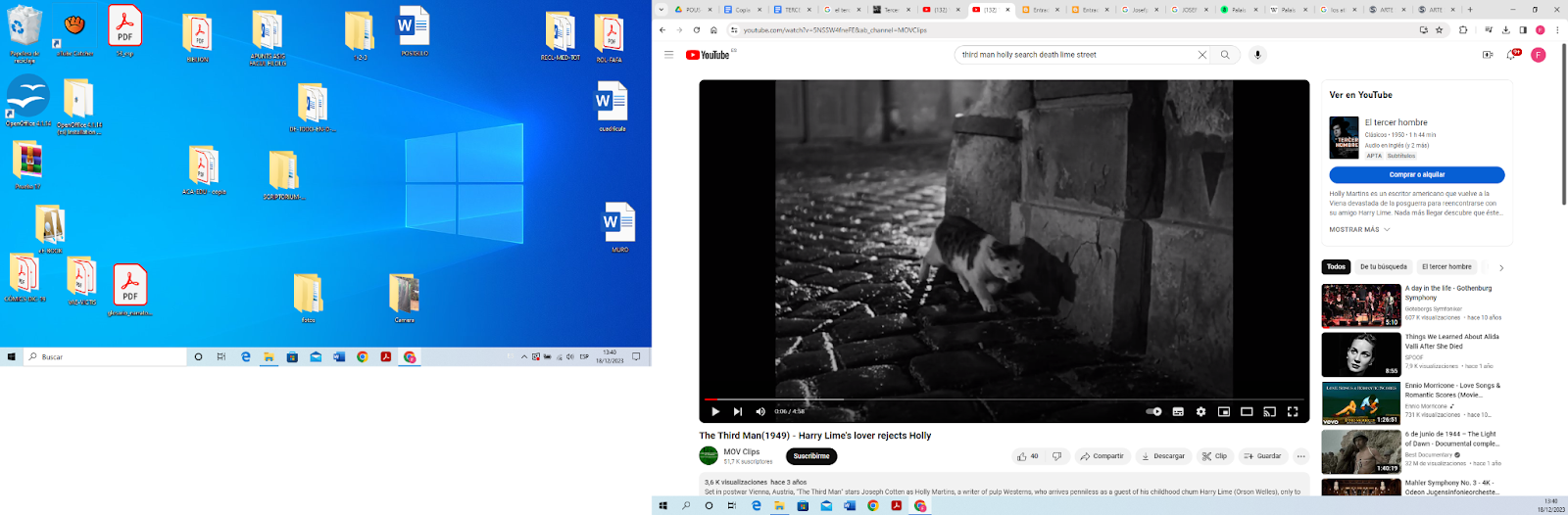The height and width of the screenshot is (515, 1568).
Task: Open 6 de junio de 1944 documentary
Action: click(x=1361, y=451)
